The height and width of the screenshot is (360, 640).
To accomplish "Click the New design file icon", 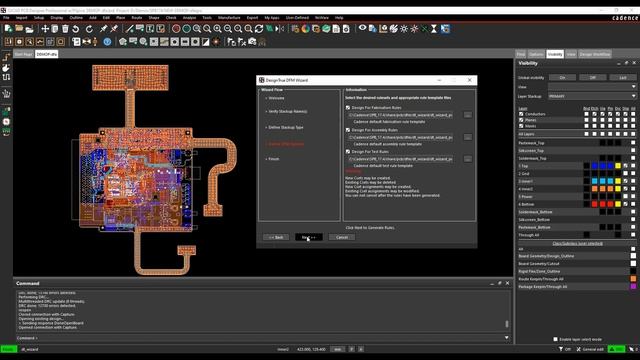I will 8,29.
